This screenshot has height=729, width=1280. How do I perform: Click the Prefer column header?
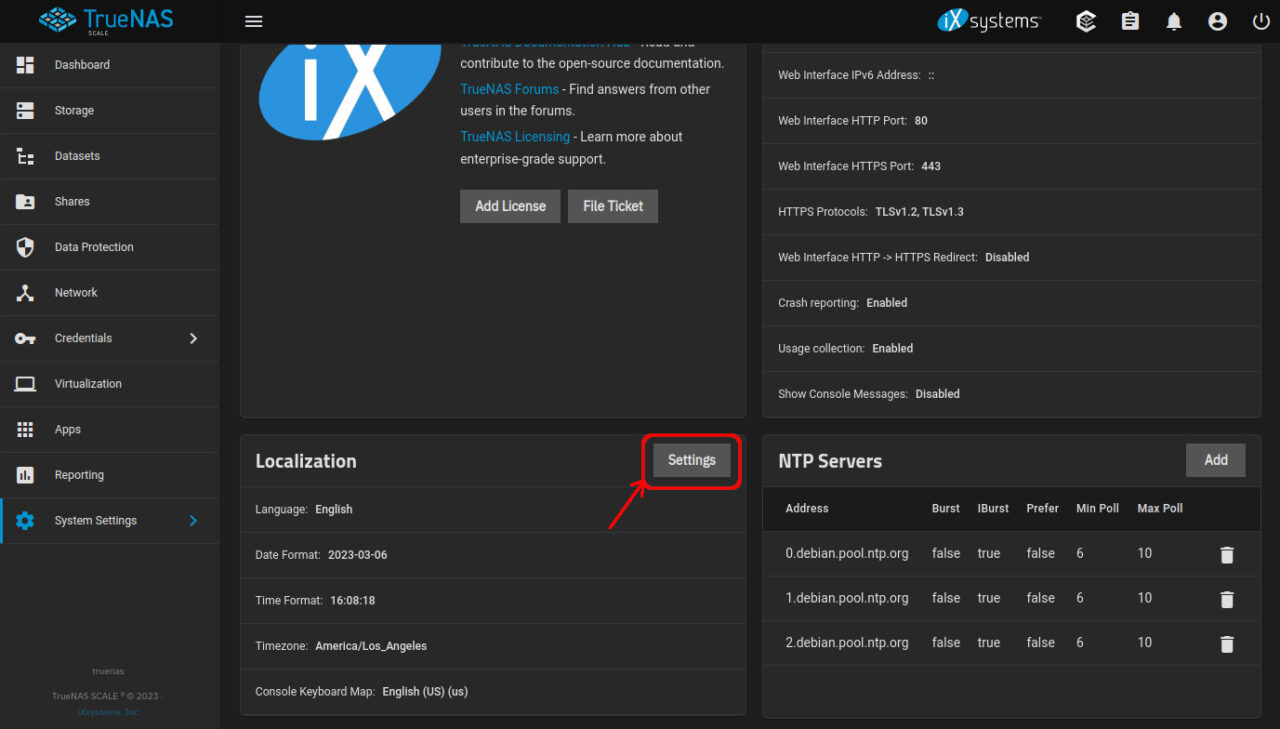click(x=1042, y=508)
